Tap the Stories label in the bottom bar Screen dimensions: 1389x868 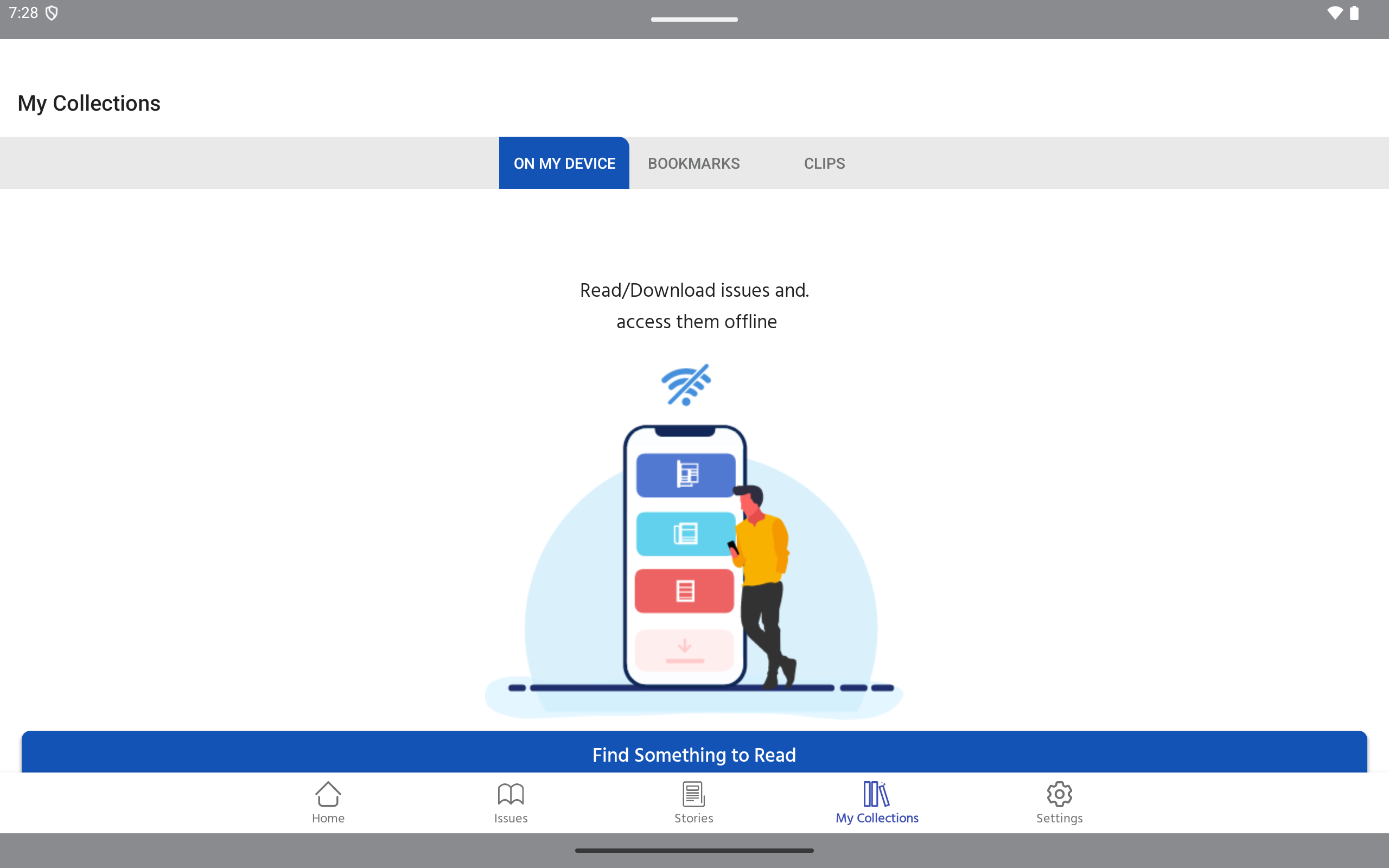click(x=693, y=818)
